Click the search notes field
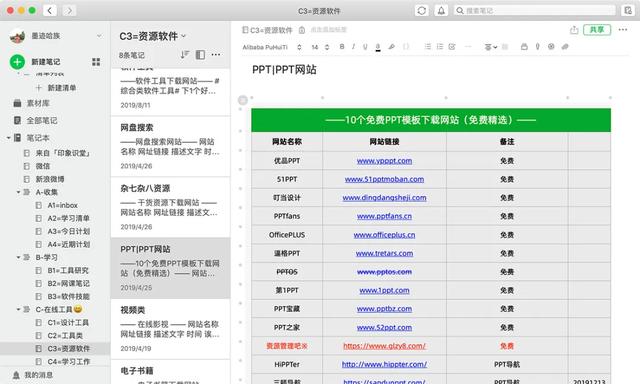 pos(535,11)
